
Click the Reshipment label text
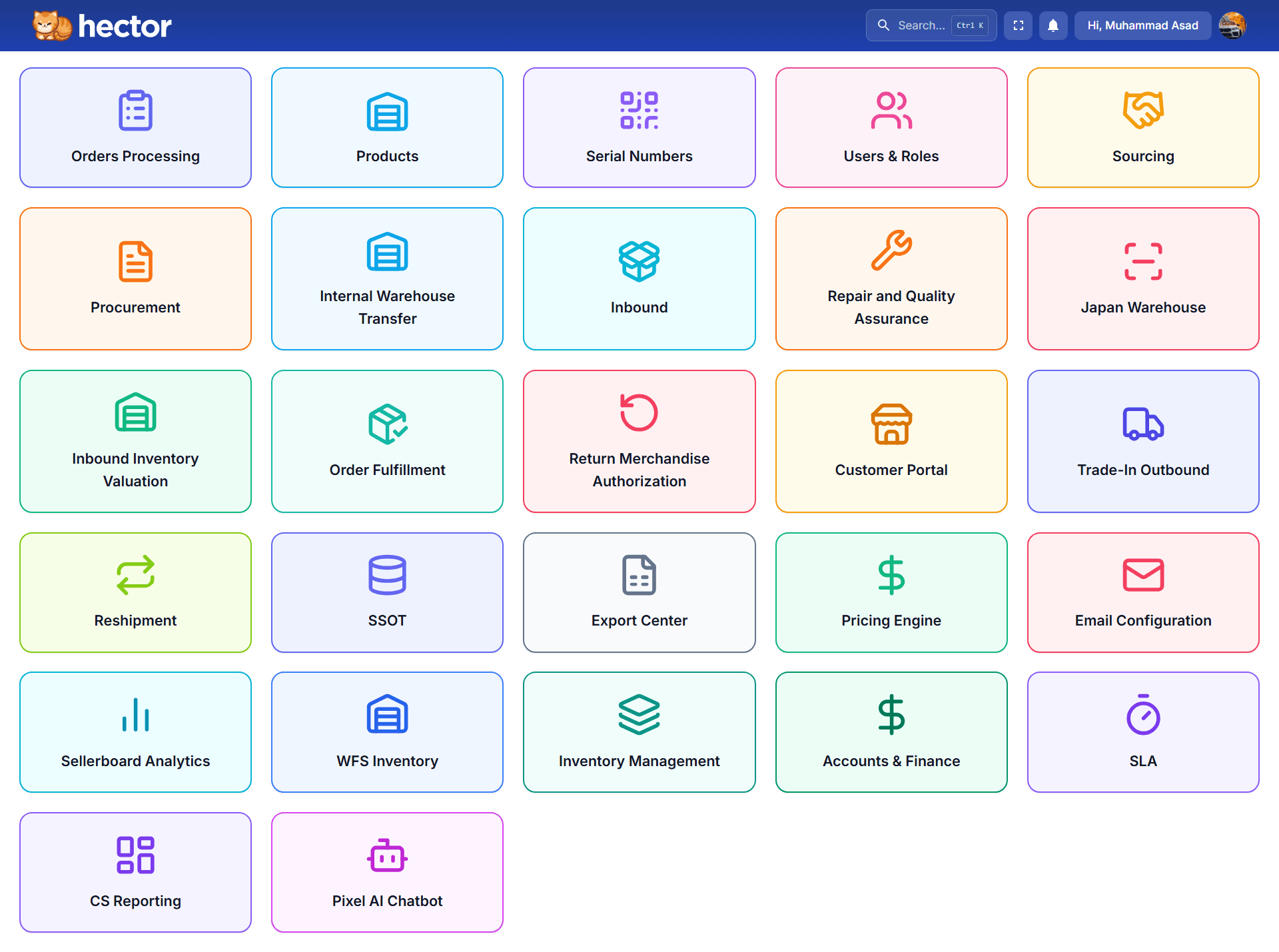point(135,620)
